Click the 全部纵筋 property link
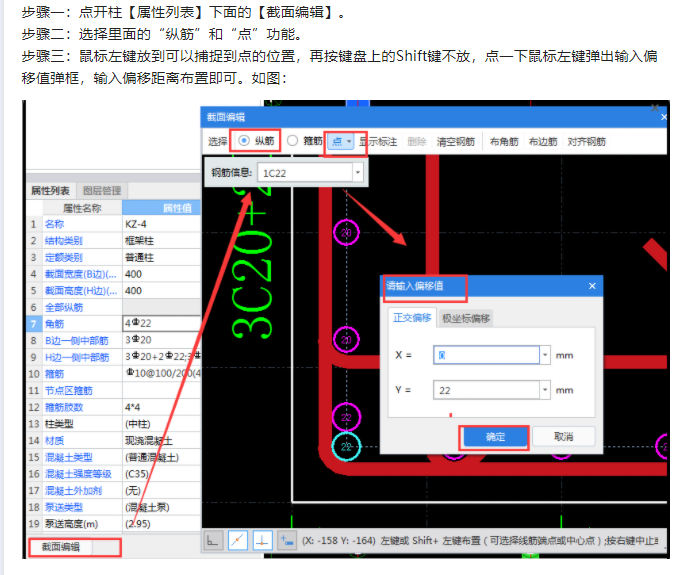The width and height of the screenshot is (693, 575). click(64, 308)
